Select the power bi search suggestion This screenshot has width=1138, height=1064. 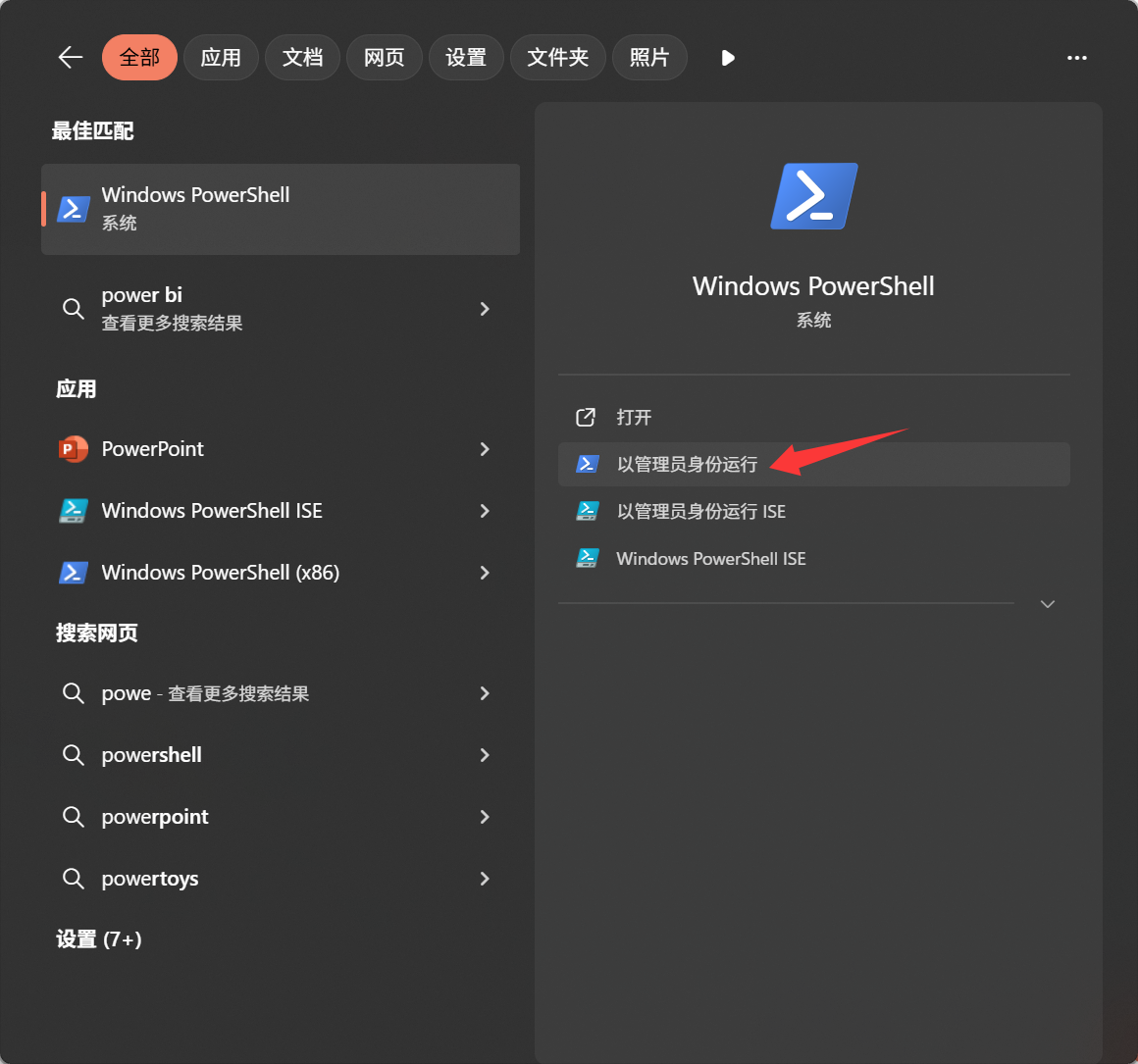[x=281, y=309]
